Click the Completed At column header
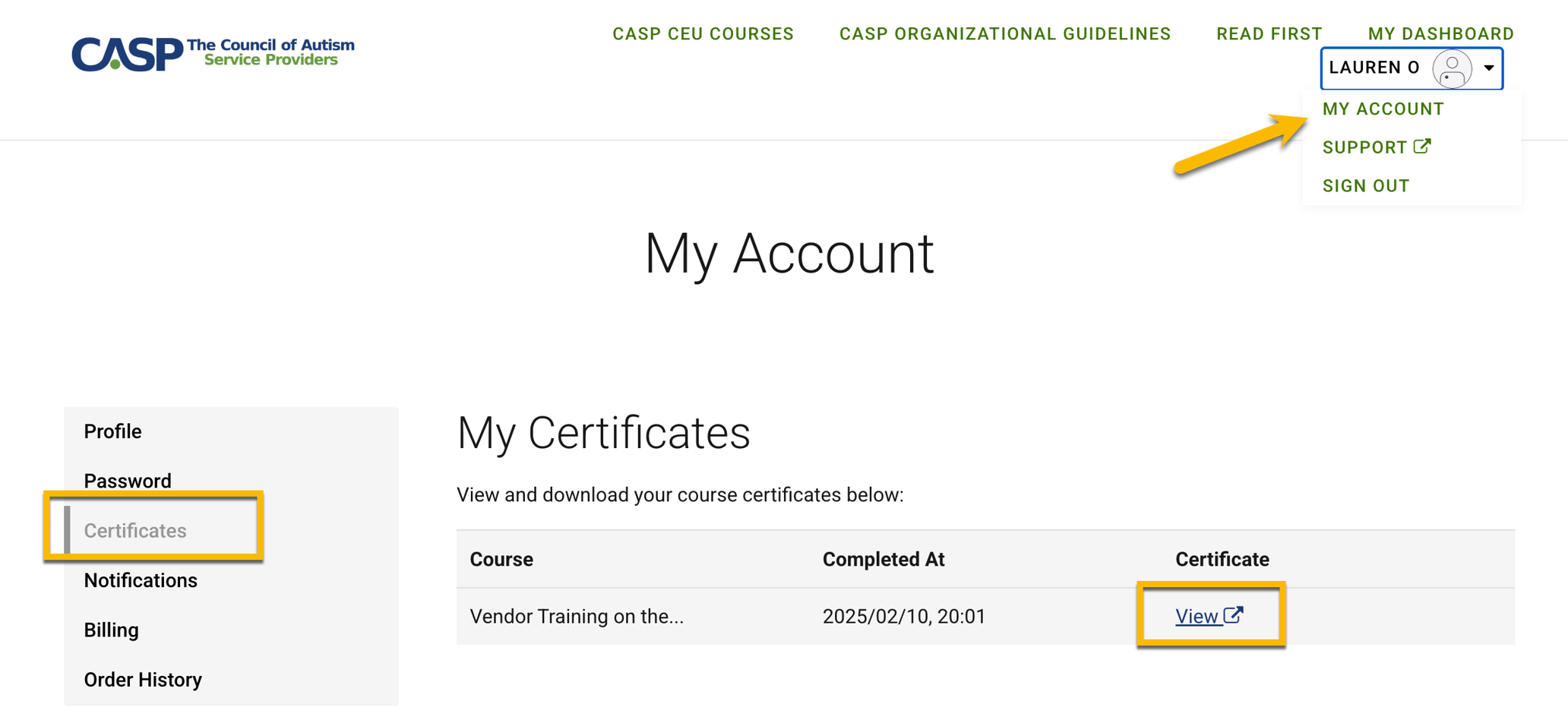The image size is (1568, 720). click(x=884, y=559)
